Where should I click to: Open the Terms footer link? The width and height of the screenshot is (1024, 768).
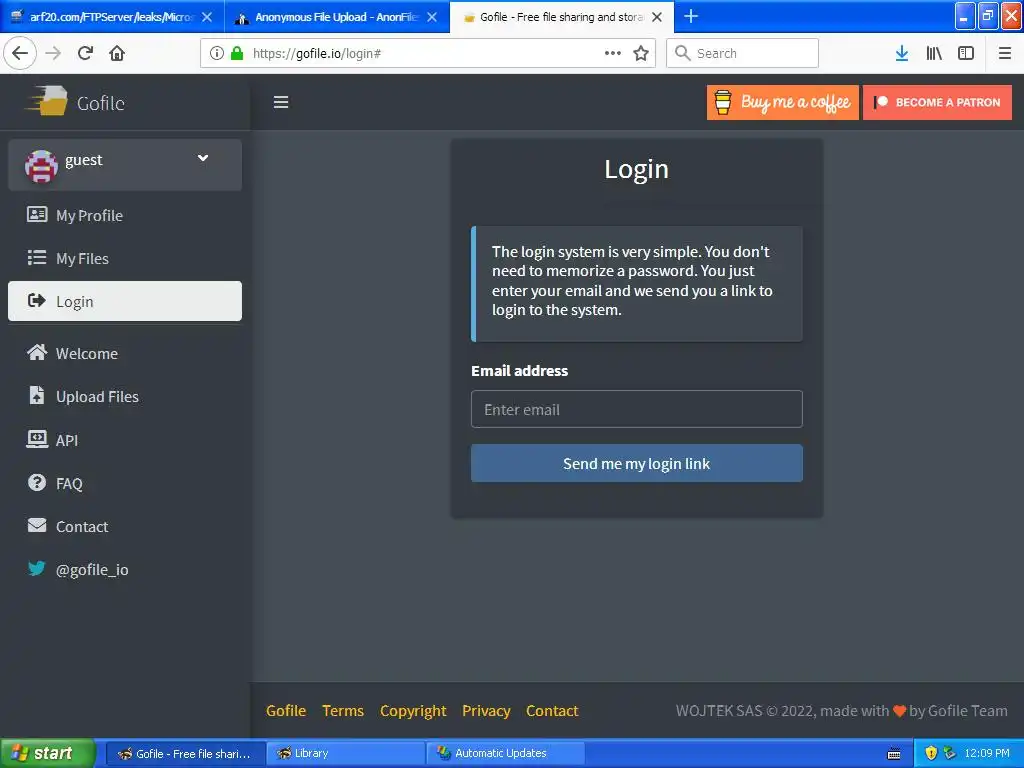click(343, 711)
